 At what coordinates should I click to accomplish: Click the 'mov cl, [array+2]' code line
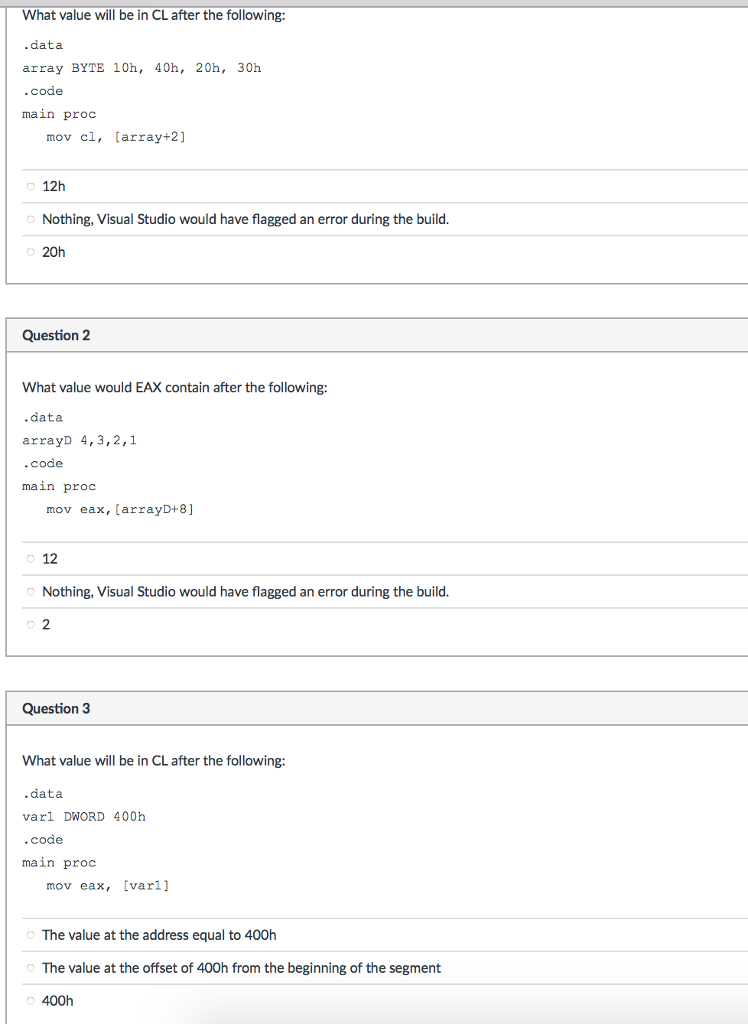(116, 137)
